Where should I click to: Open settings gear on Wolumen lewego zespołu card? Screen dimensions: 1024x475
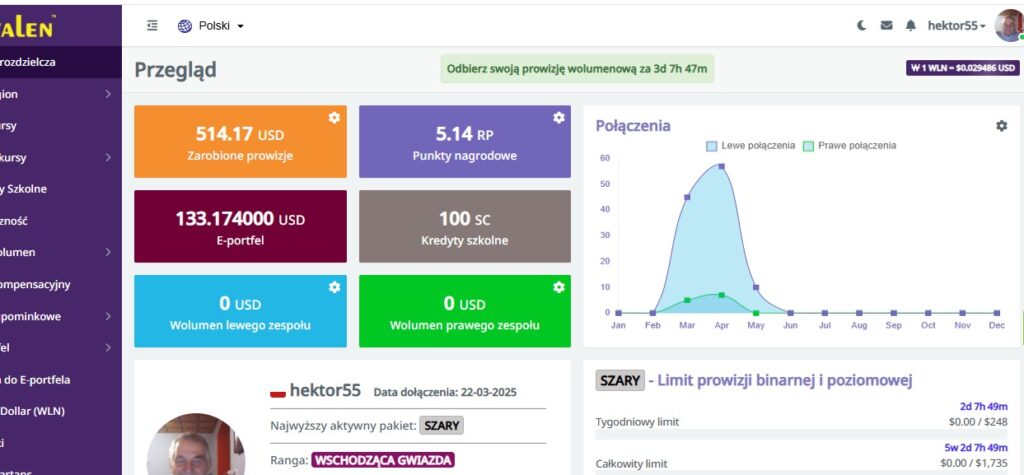pyautogui.click(x=334, y=287)
